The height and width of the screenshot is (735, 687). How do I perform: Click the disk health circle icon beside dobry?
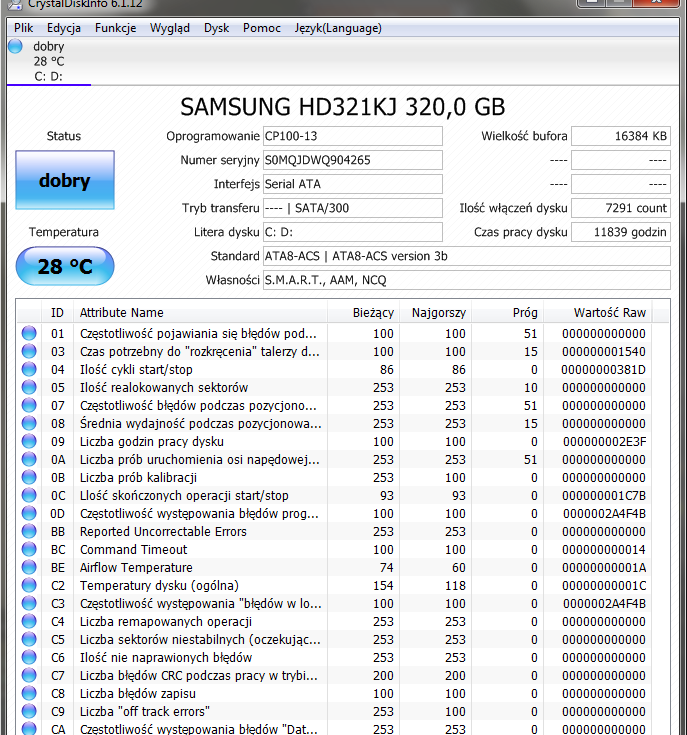click(x=15, y=46)
